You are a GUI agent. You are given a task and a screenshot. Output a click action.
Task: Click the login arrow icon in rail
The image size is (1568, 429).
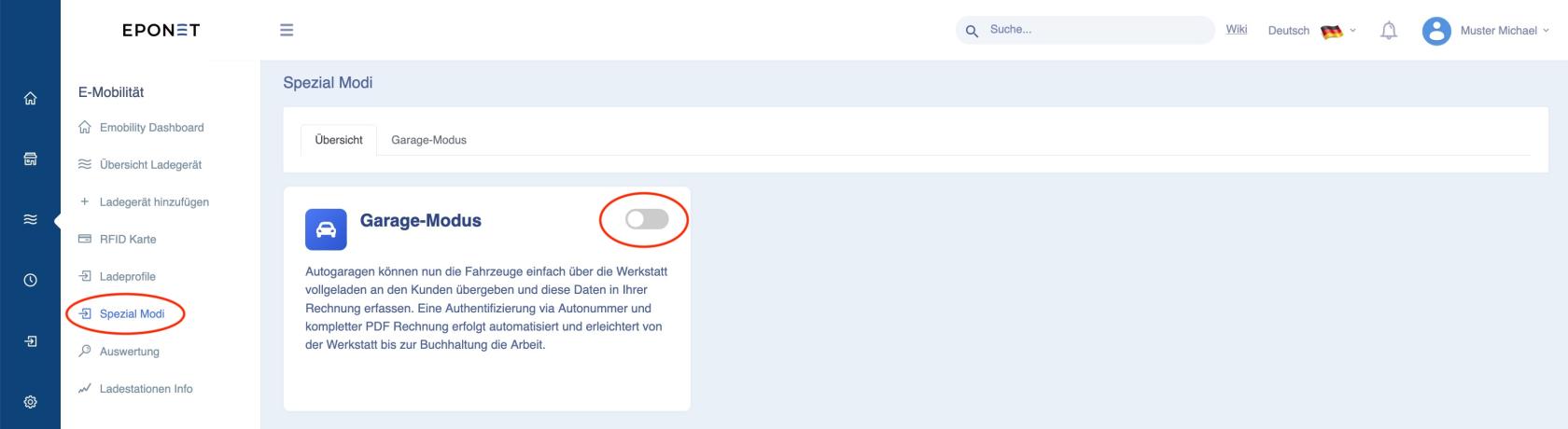[x=30, y=341]
